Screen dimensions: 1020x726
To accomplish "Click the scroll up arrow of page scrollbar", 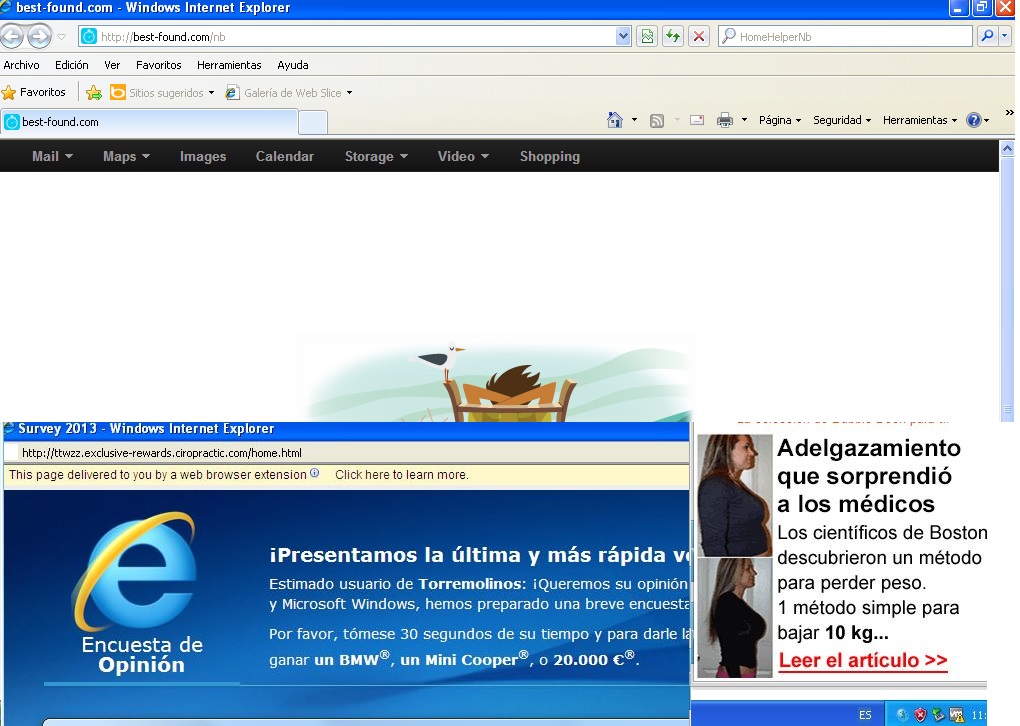I will tap(1007, 148).
